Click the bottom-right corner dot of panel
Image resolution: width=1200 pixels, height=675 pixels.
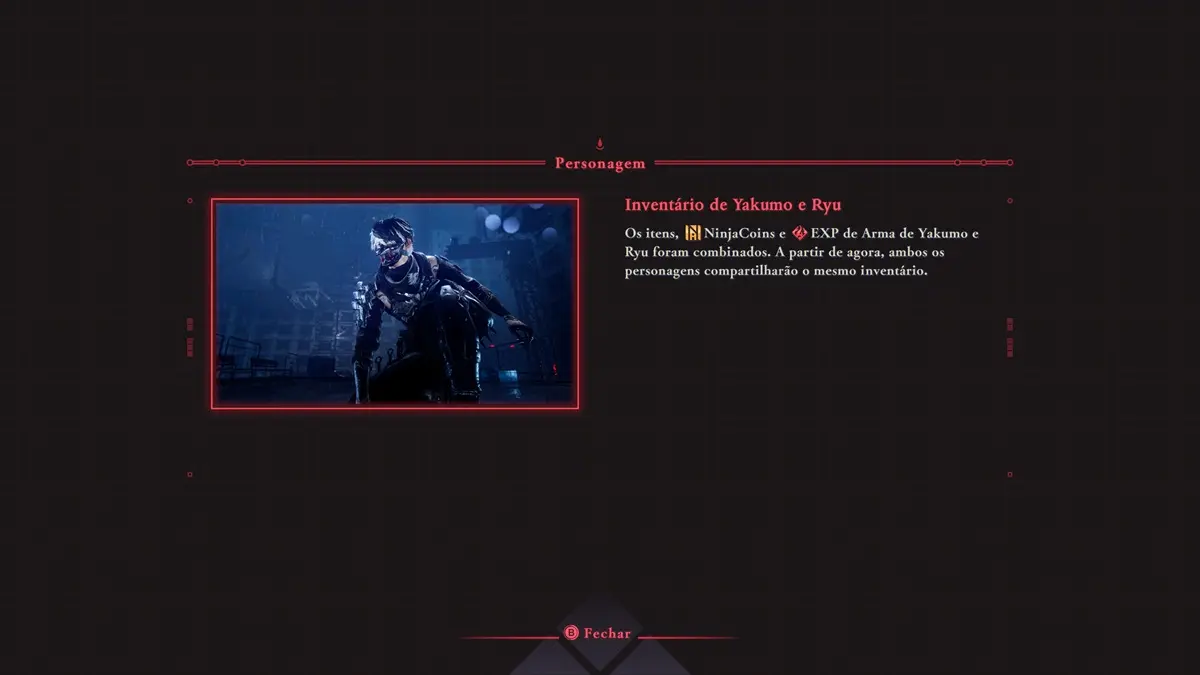pos(1010,474)
